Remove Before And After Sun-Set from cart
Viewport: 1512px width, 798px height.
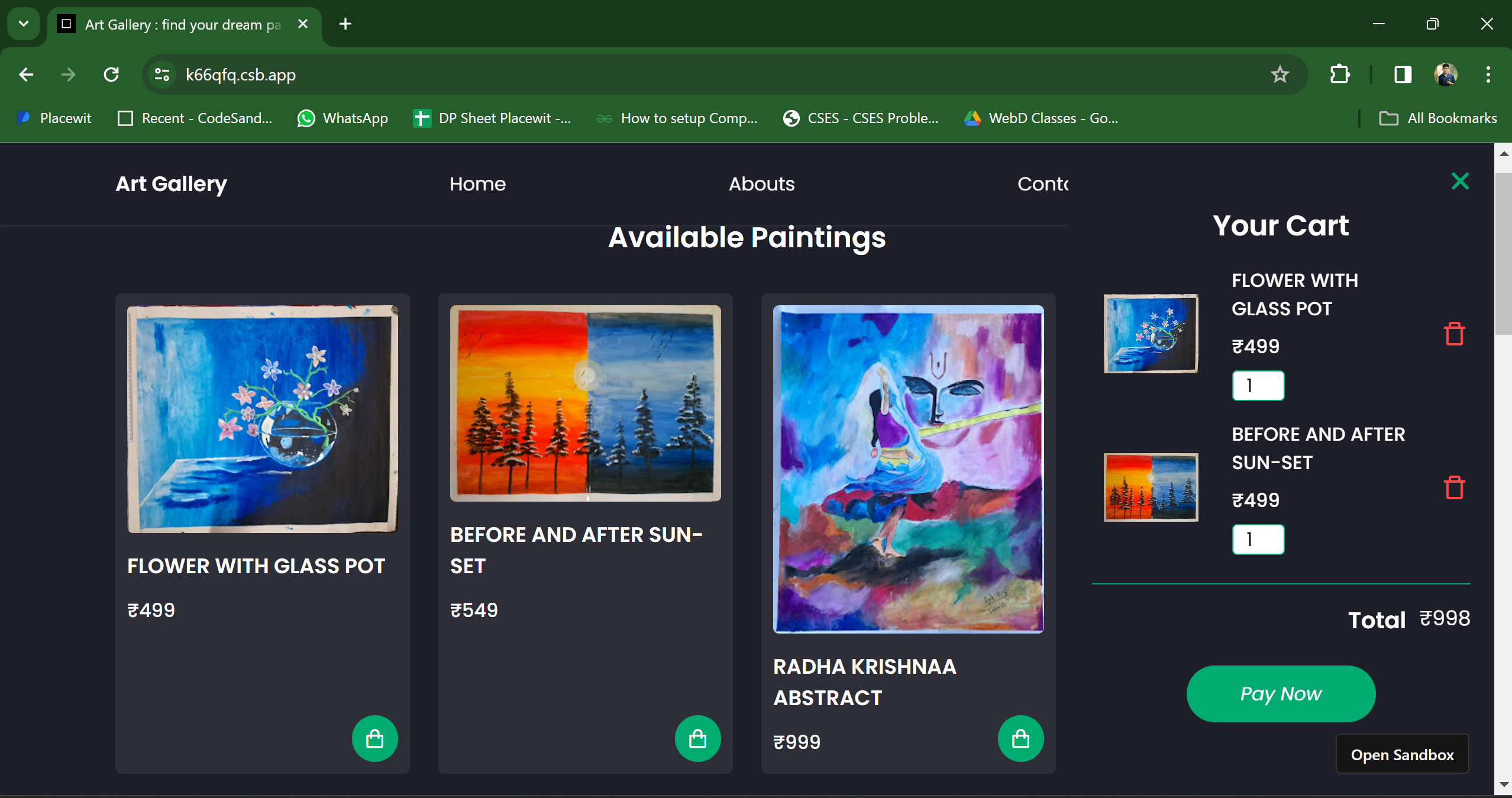1454,487
